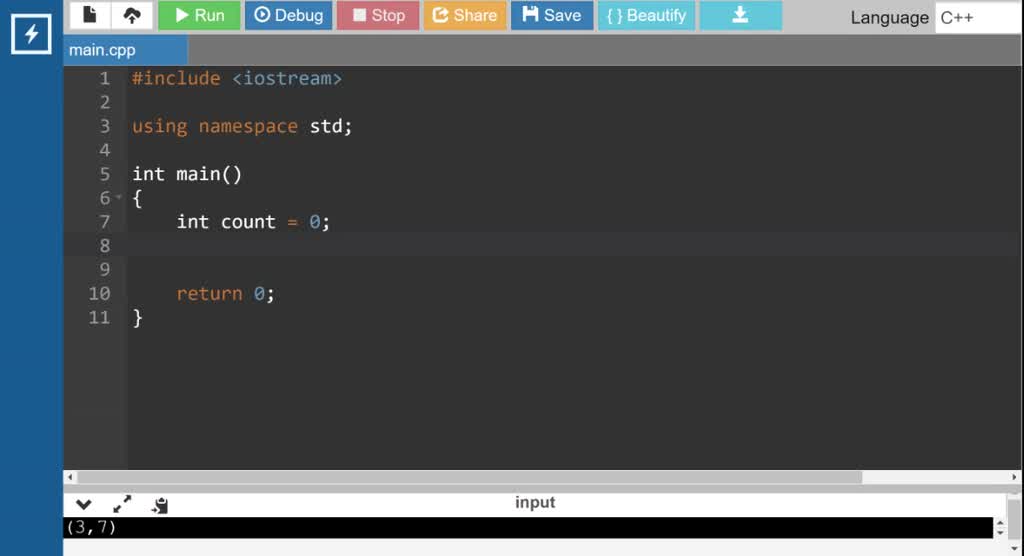Expand the console panel to fullscreen

point(122,505)
